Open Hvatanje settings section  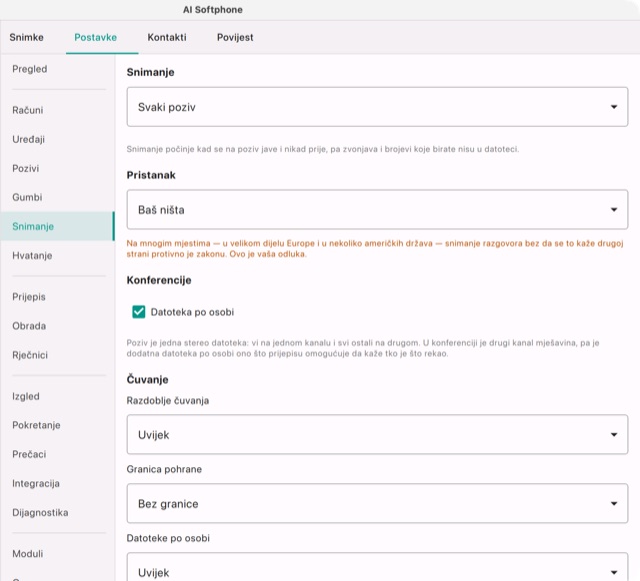point(57,256)
